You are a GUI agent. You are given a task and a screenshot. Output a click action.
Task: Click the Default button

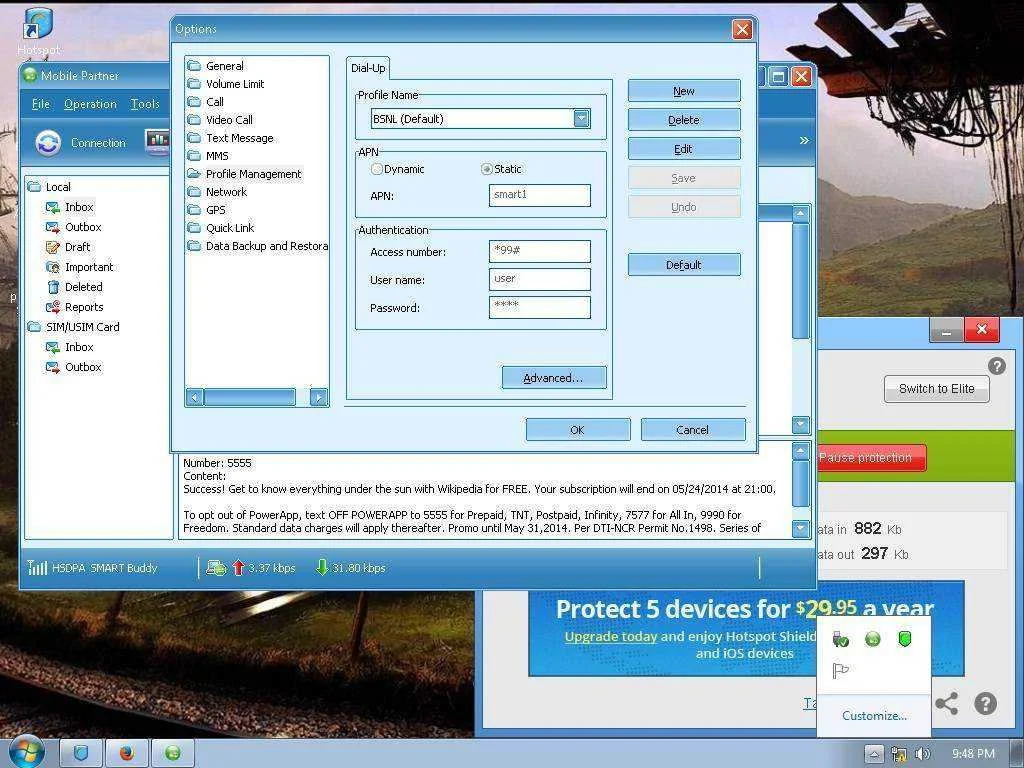tap(684, 265)
